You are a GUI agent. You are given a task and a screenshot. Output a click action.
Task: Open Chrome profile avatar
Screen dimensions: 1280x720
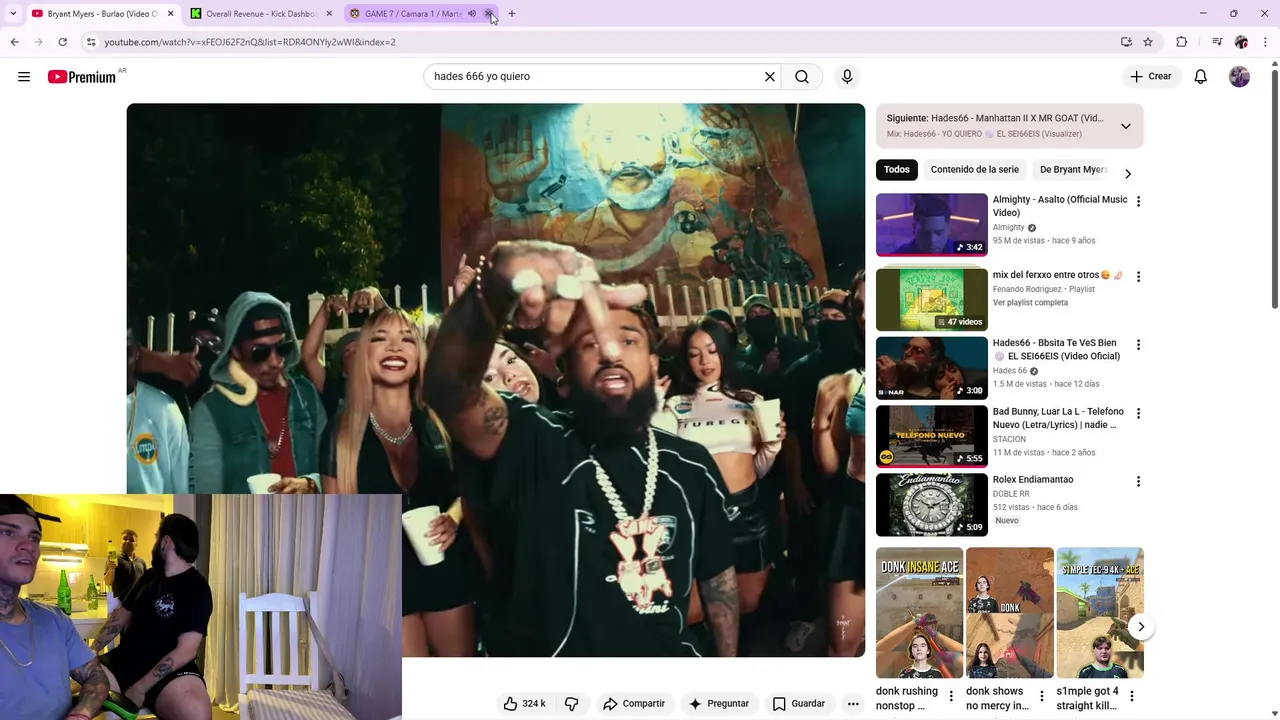tap(1241, 42)
